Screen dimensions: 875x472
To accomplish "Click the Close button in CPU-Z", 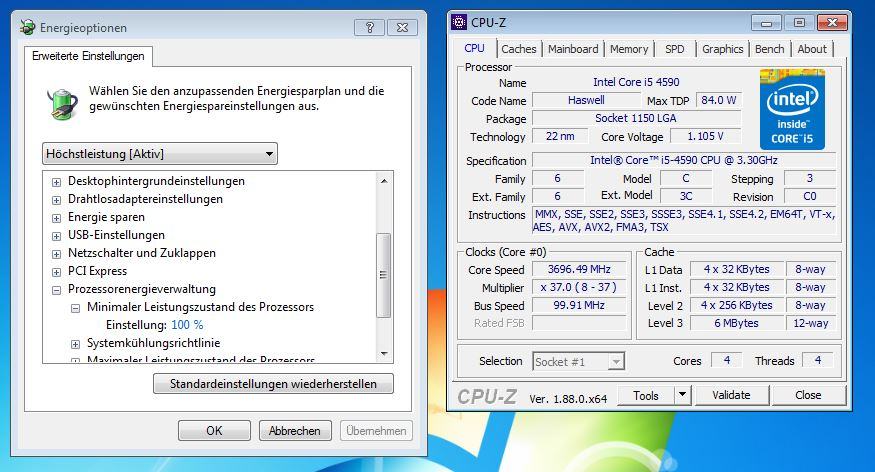I will 808,395.
